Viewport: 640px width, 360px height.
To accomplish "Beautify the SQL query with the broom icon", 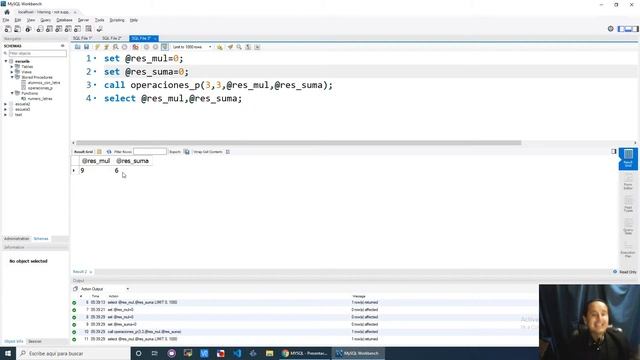I will tap(230, 47).
